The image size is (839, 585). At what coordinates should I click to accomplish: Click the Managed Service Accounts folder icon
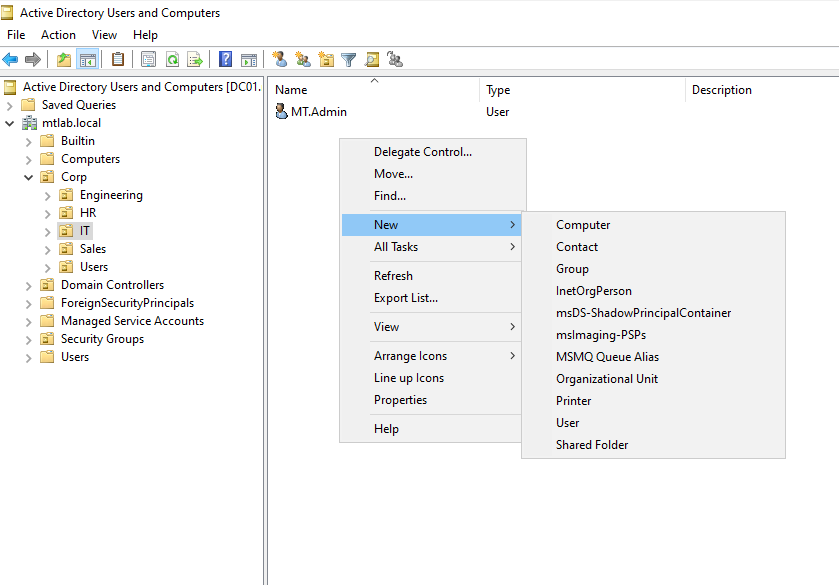47,321
